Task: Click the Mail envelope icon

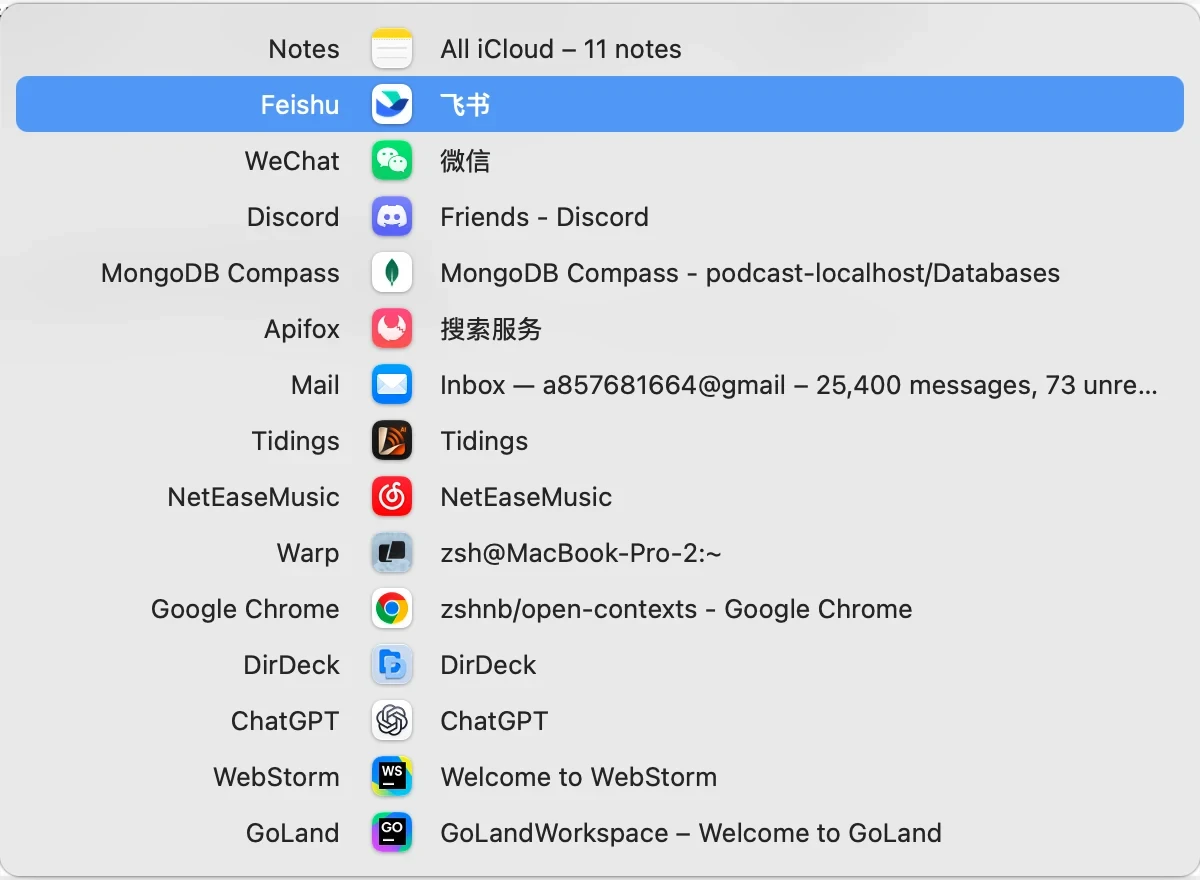Action: point(392,385)
